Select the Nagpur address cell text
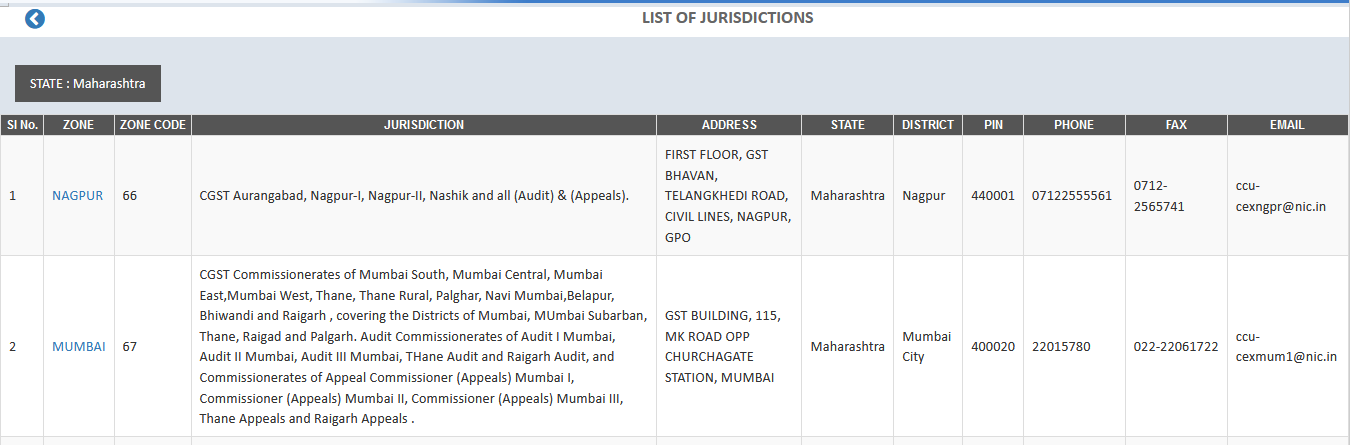The image size is (1350, 445). [727, 196]
